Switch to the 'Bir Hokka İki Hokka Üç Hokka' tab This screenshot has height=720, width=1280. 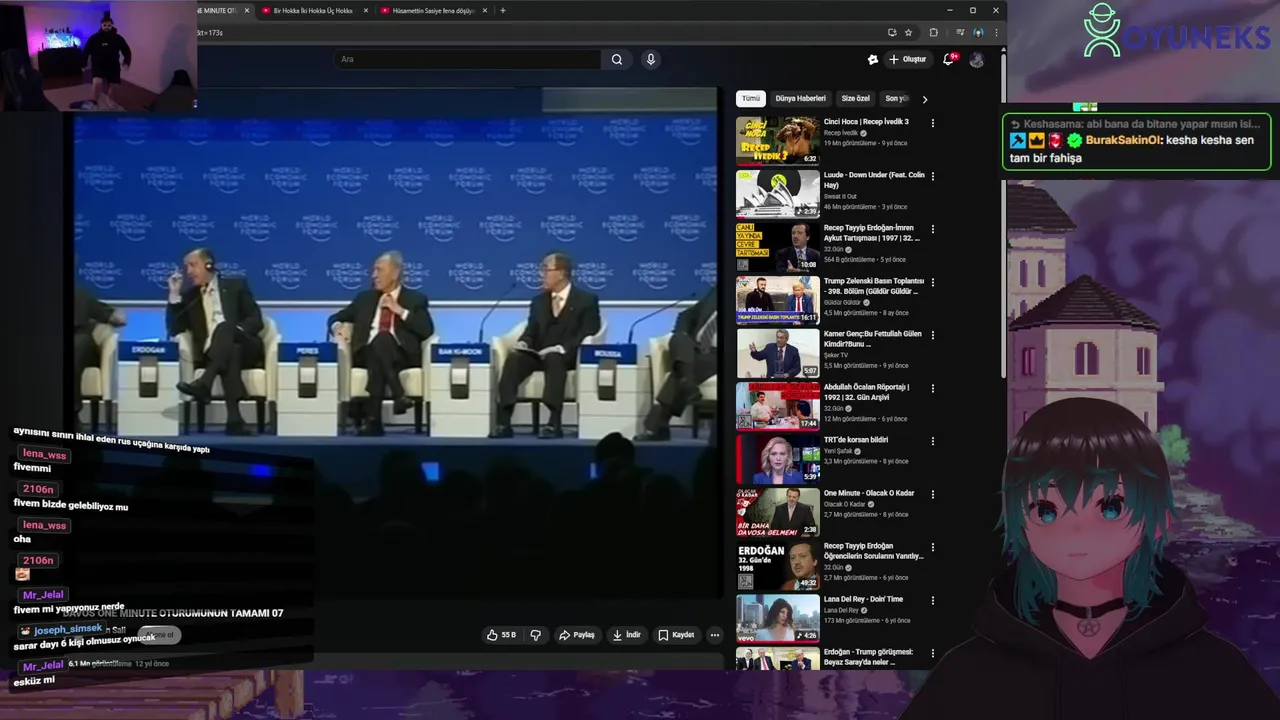click(x=313, y=10)
